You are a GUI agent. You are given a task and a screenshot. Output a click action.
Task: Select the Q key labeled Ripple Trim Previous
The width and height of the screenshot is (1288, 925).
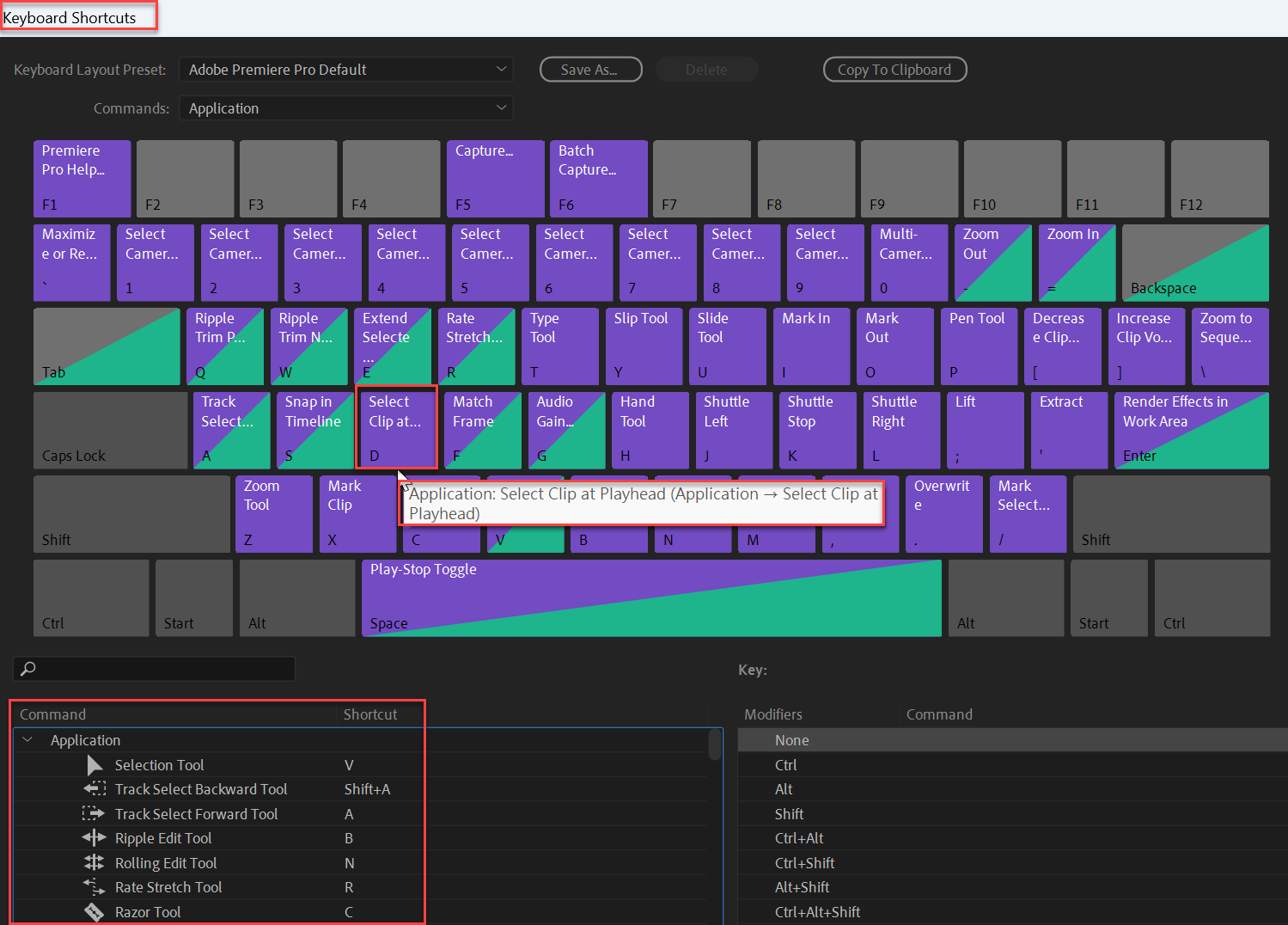(x=225, y=346)
